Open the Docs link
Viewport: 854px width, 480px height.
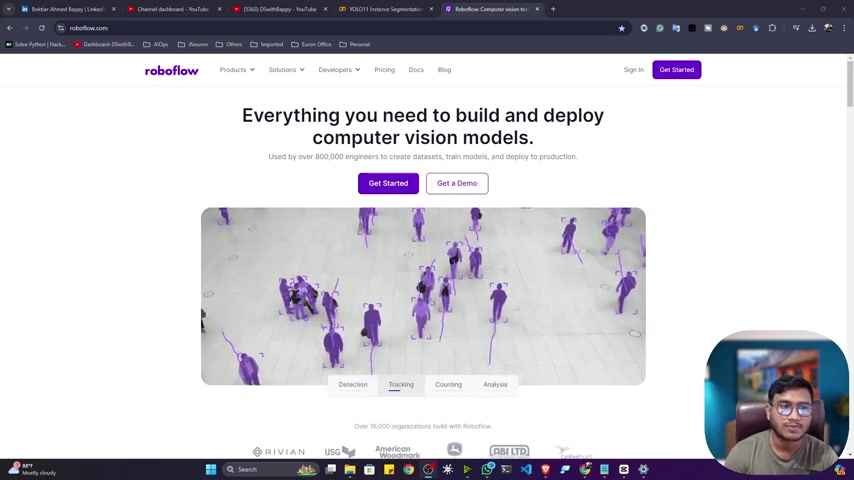416,70
